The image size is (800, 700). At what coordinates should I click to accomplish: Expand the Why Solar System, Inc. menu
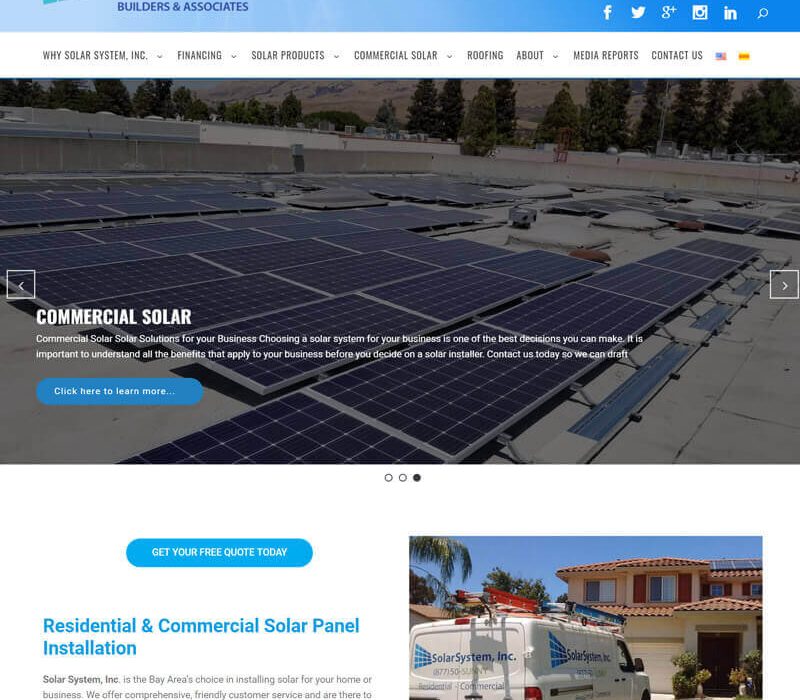click(x=102, y=56)
